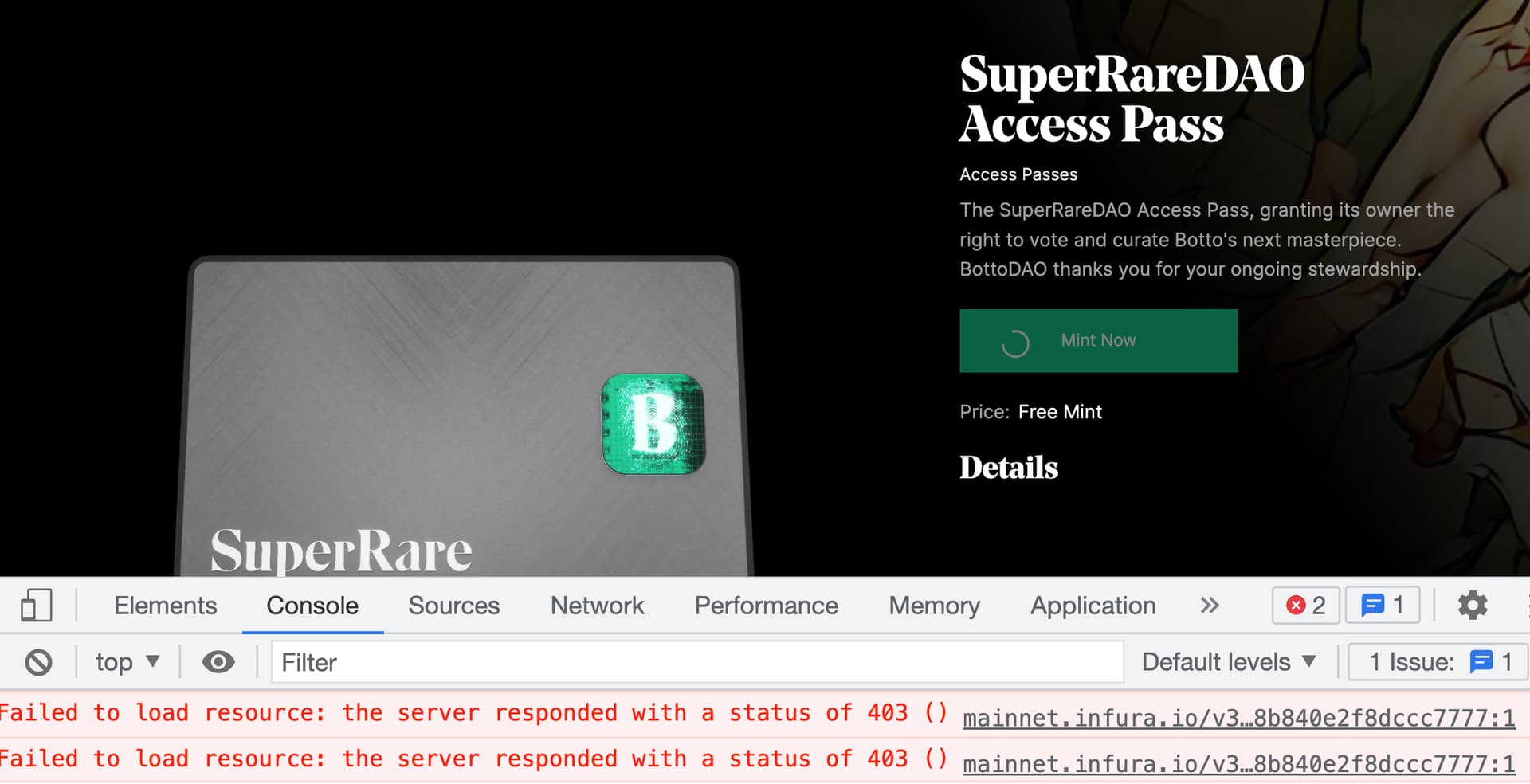Open the Performance tab
This screenshot has height=784, width=1530.
coord(766,606)
